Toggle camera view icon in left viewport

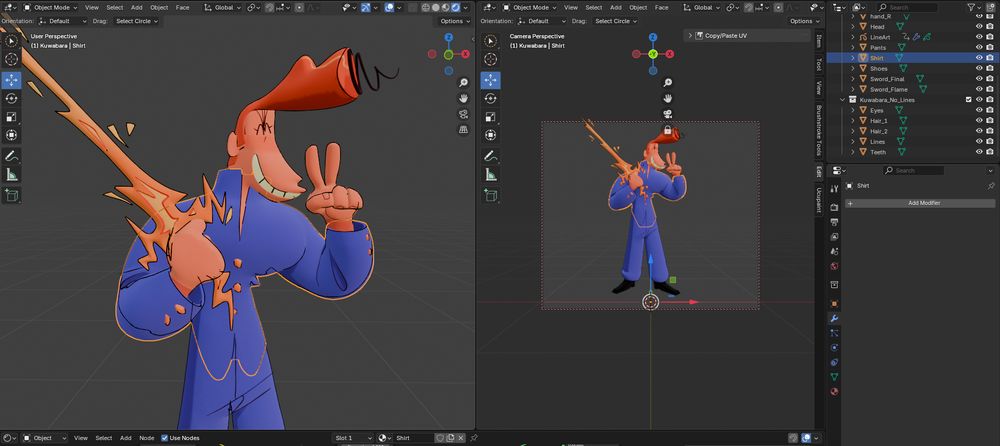point(464,114)
